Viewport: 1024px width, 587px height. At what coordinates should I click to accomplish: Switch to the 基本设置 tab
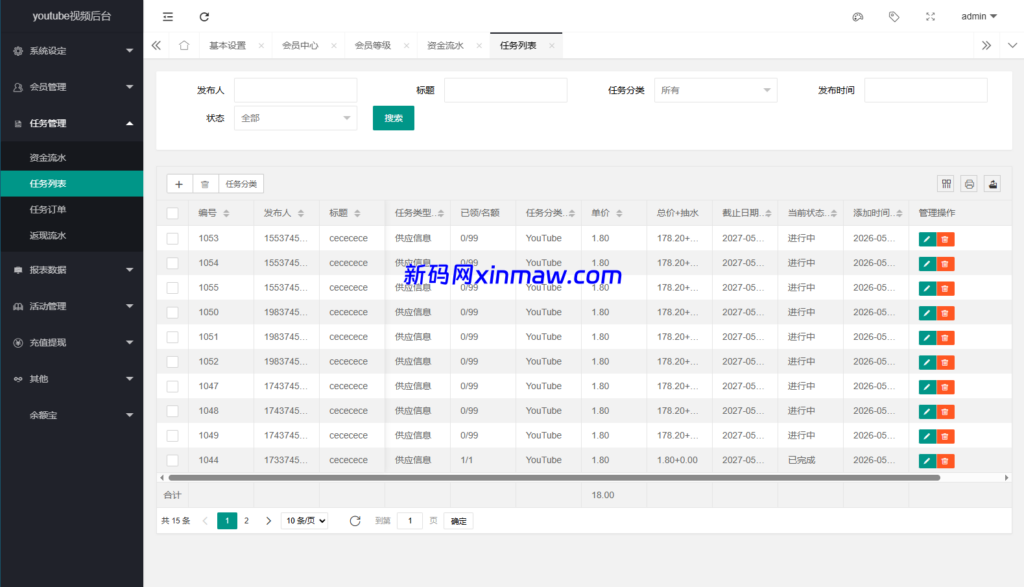[227, 46]
